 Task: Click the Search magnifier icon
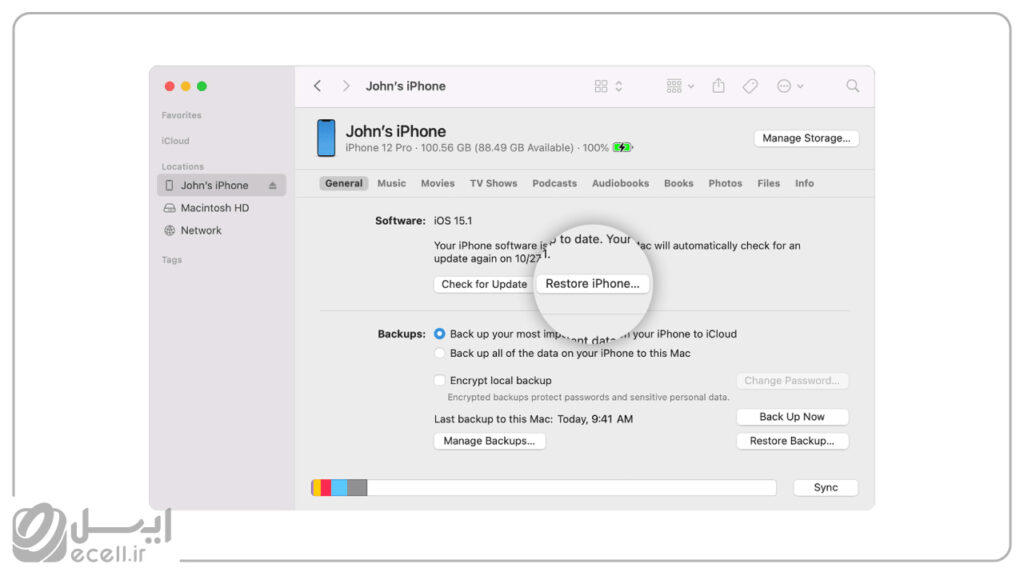coord(852,86)
